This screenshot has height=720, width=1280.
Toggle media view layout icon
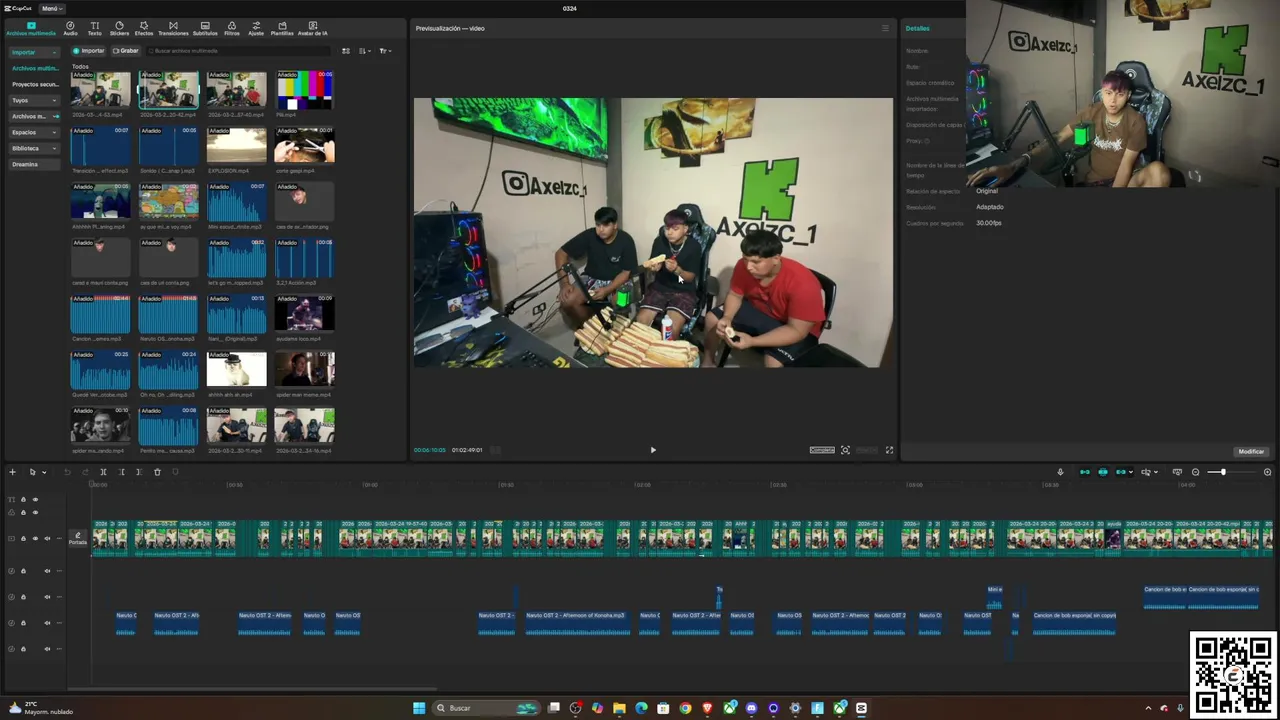click(346, 51)
